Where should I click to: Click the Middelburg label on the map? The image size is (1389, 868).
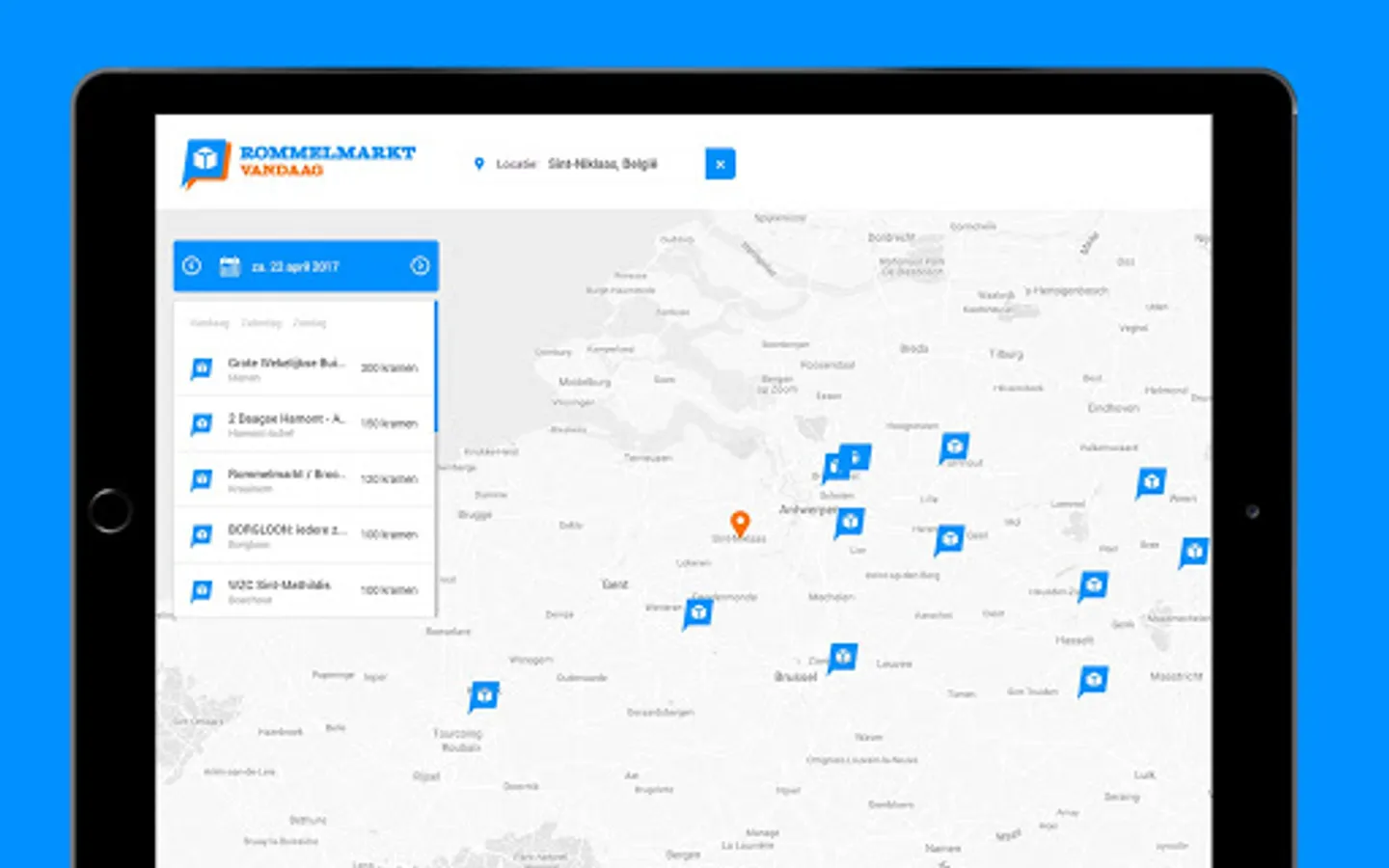[585, 382]
